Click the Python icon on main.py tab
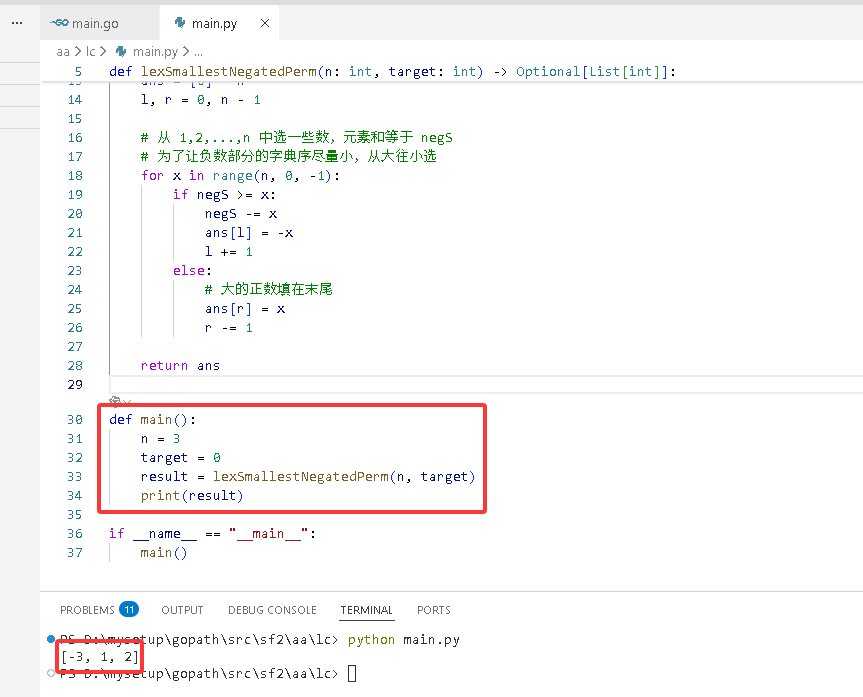The width and height of the screenshot is (863, 697). click(x=179, y=23)
